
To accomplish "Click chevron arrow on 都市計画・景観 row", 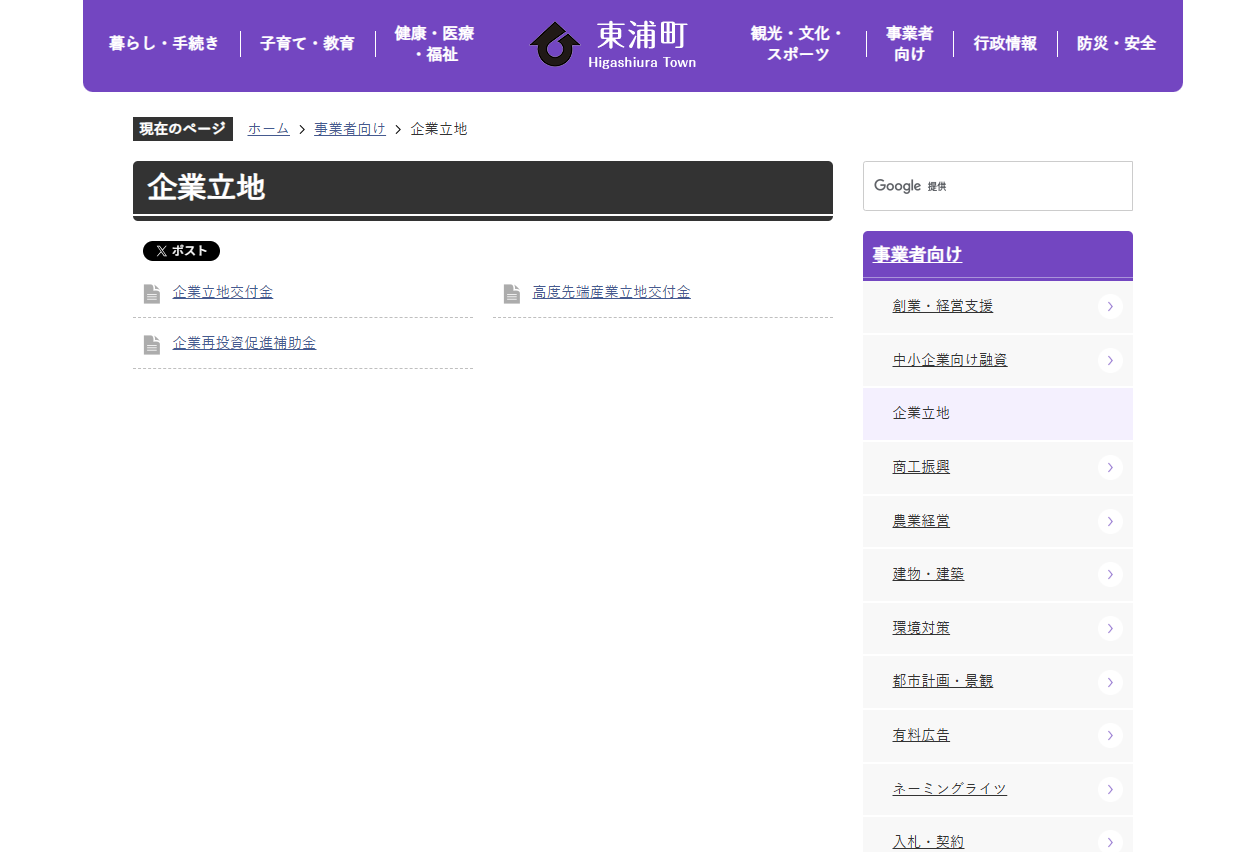I will click(x=1110, y=682).
